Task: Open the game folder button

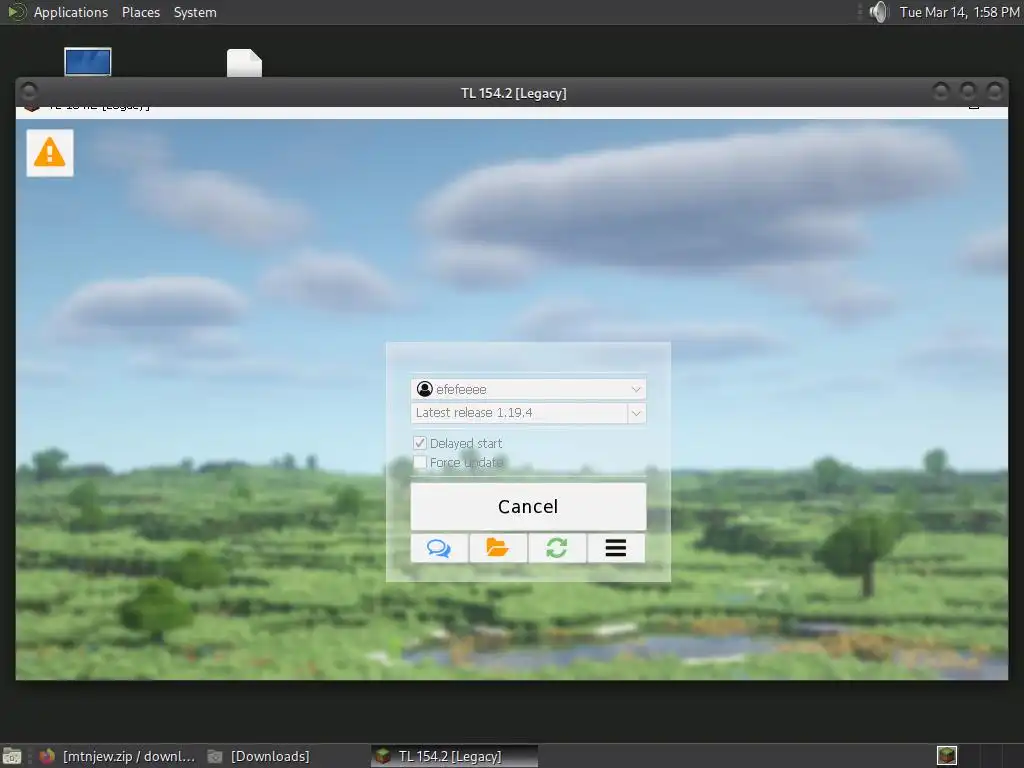Action: pos(498,548)
